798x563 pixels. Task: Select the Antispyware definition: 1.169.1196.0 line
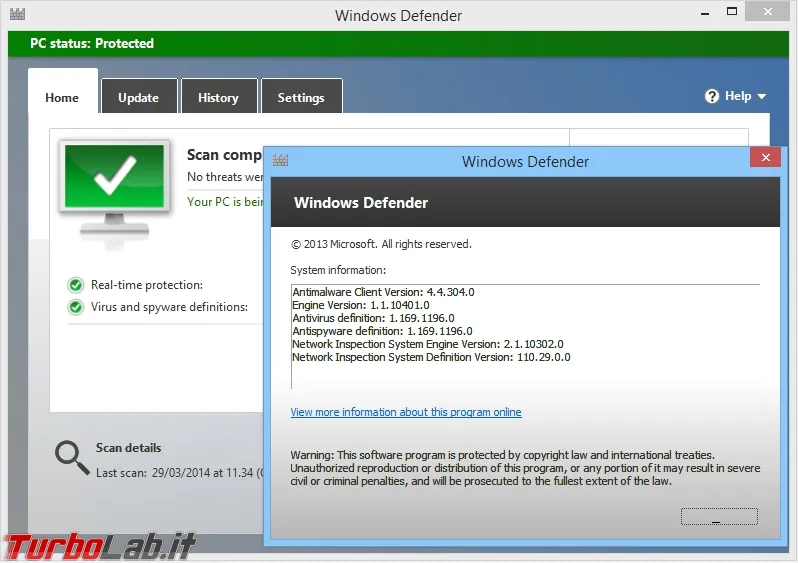[382, 331]
